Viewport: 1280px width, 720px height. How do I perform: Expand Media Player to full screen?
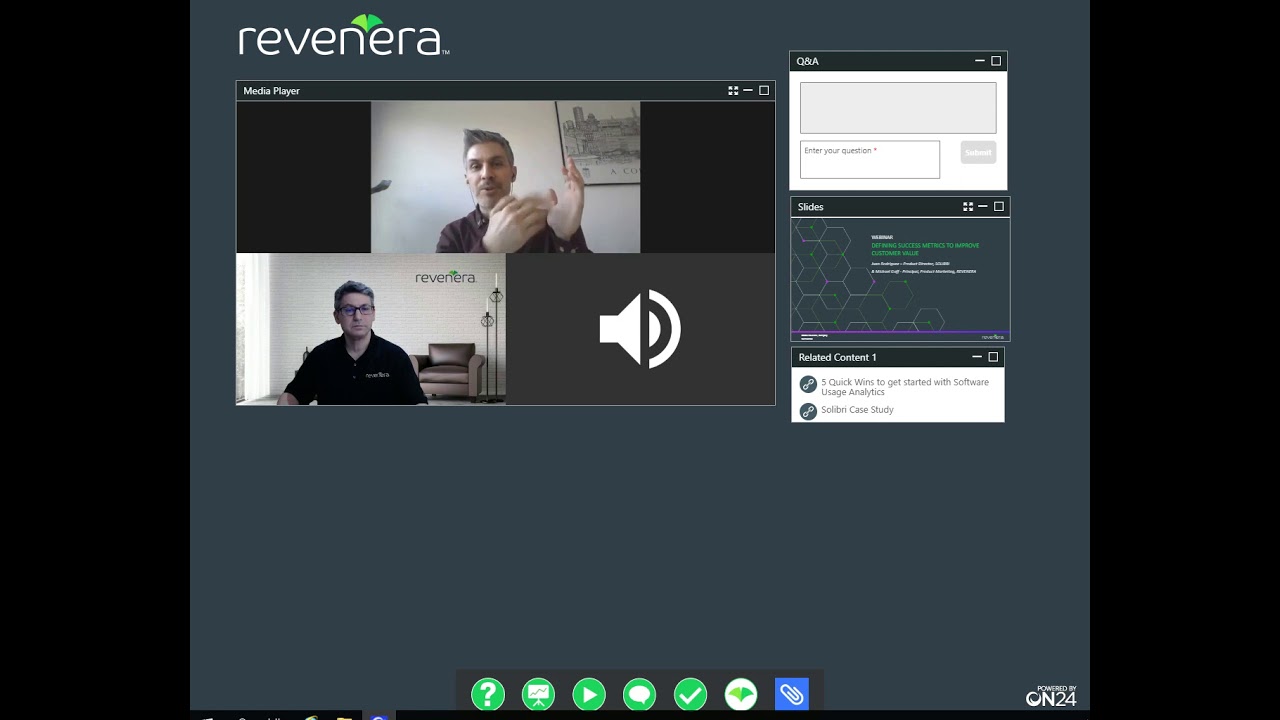pos(733,90)
